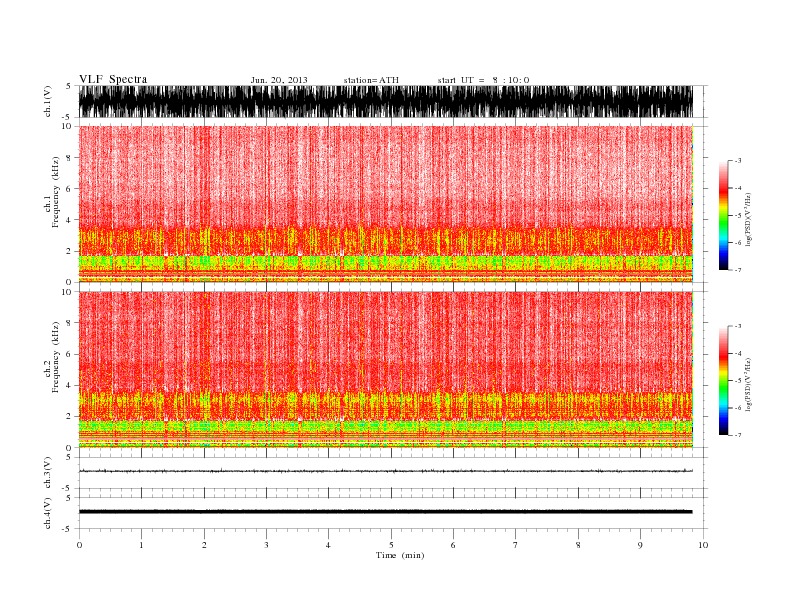792x612 pixels.
Task: Click the "-3" tick on ch.1 colorbar
Action: click(x=737, y=161)
